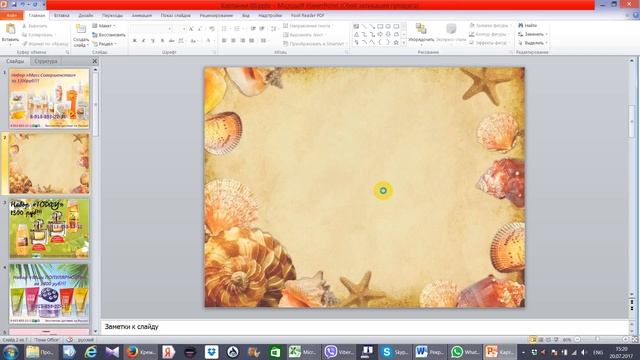
Task: Click the PowerPoint Help question mark icon
Action: (636, 15)
